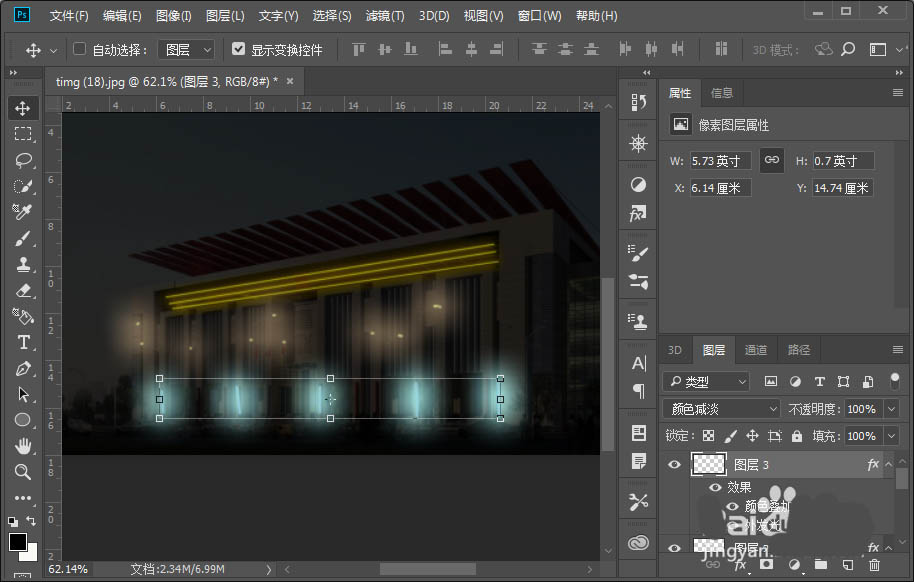The image size is (914, 582).
Task: Open the 类型 layer filter dropdown
Action: (x=706, y=382)
